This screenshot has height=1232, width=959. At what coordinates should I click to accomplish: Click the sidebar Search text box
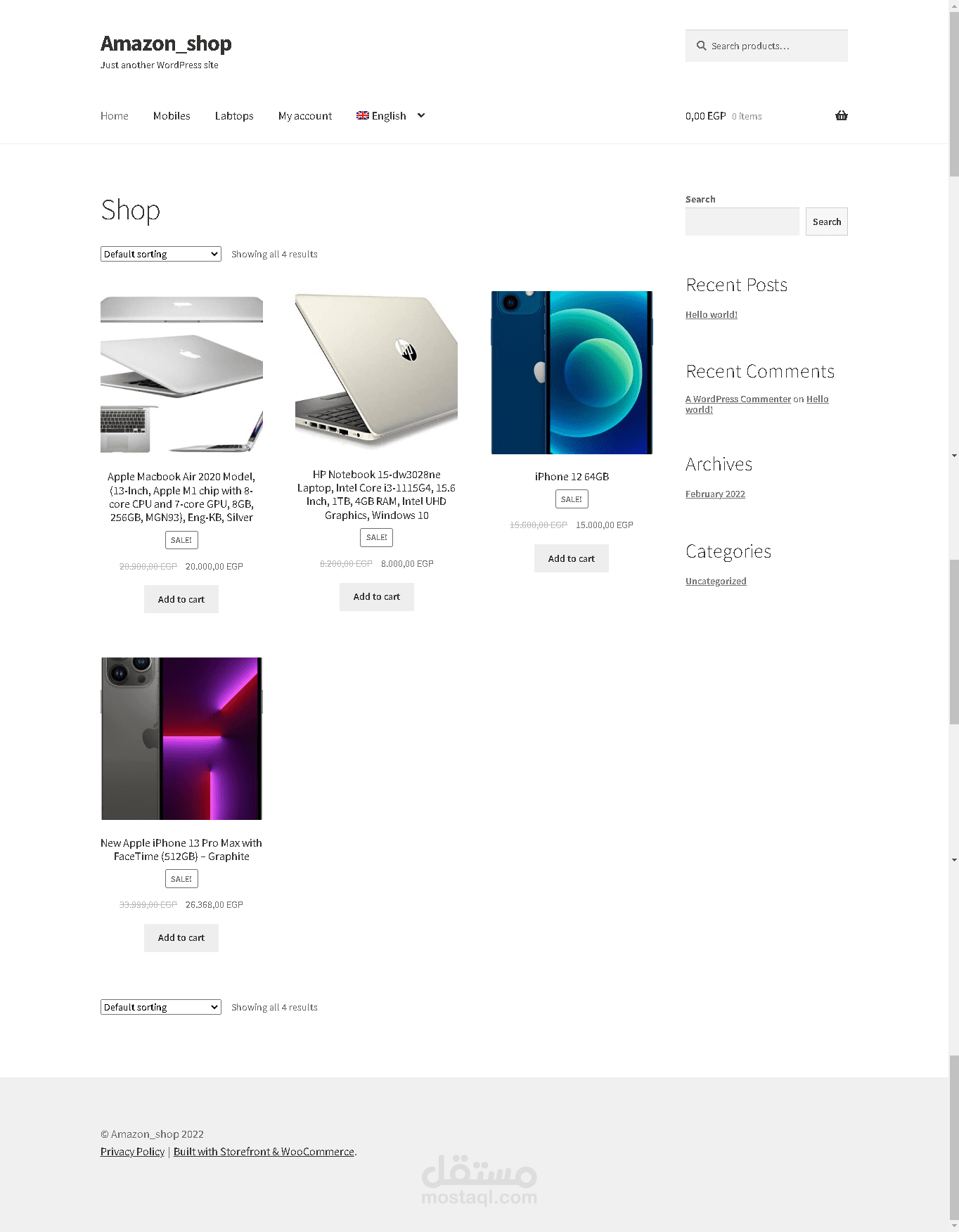point(742,222)
